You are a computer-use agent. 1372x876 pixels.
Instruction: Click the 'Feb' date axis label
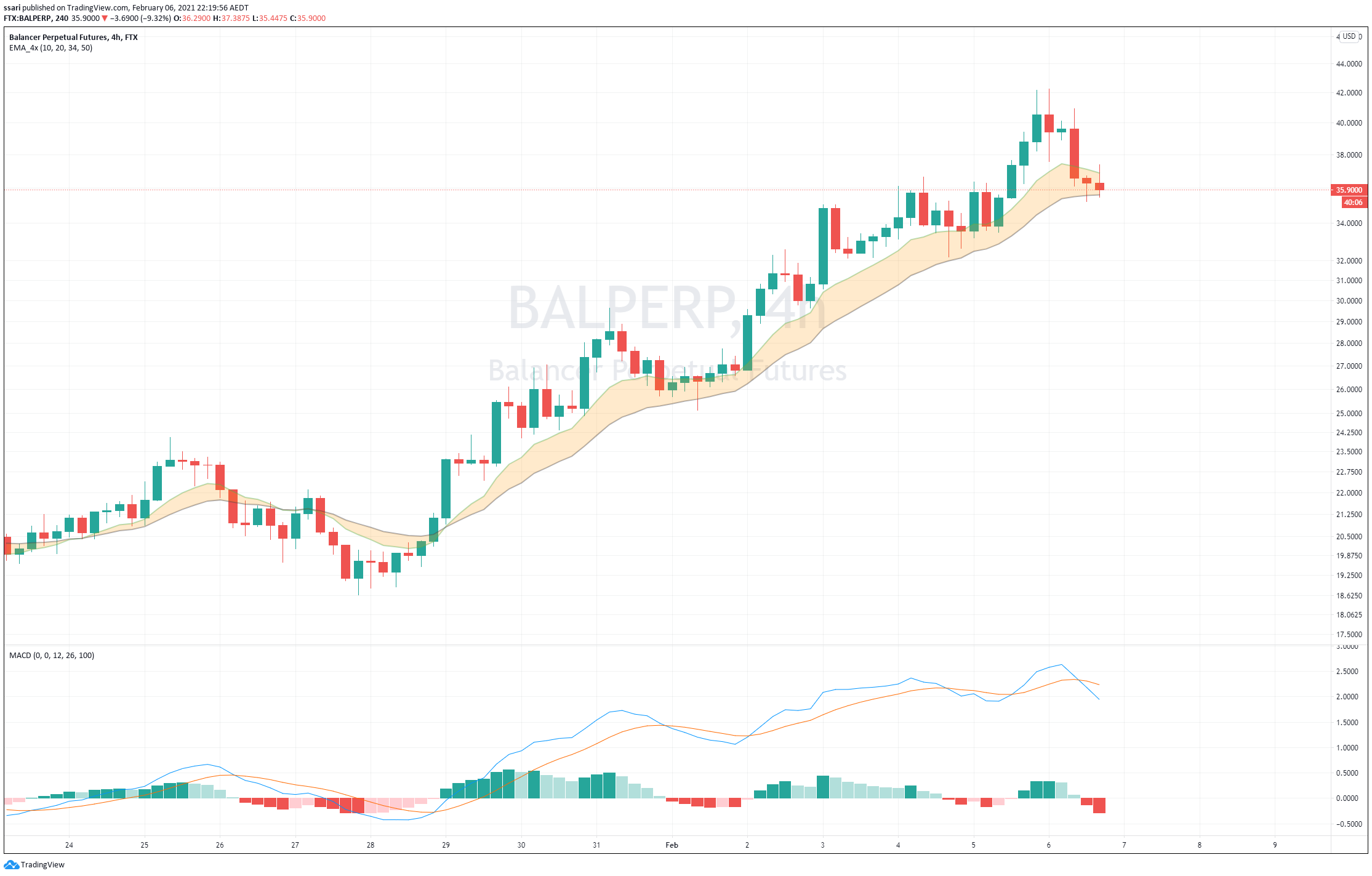[672, 845]
